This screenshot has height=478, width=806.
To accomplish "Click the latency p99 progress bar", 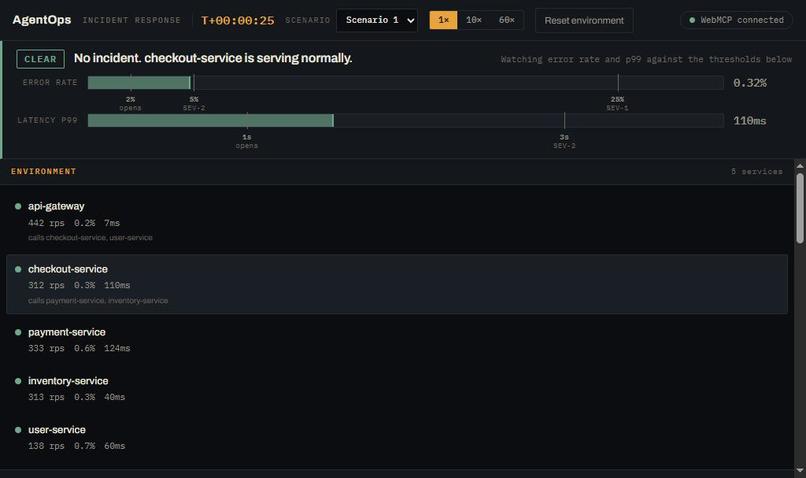I will 406,120.
